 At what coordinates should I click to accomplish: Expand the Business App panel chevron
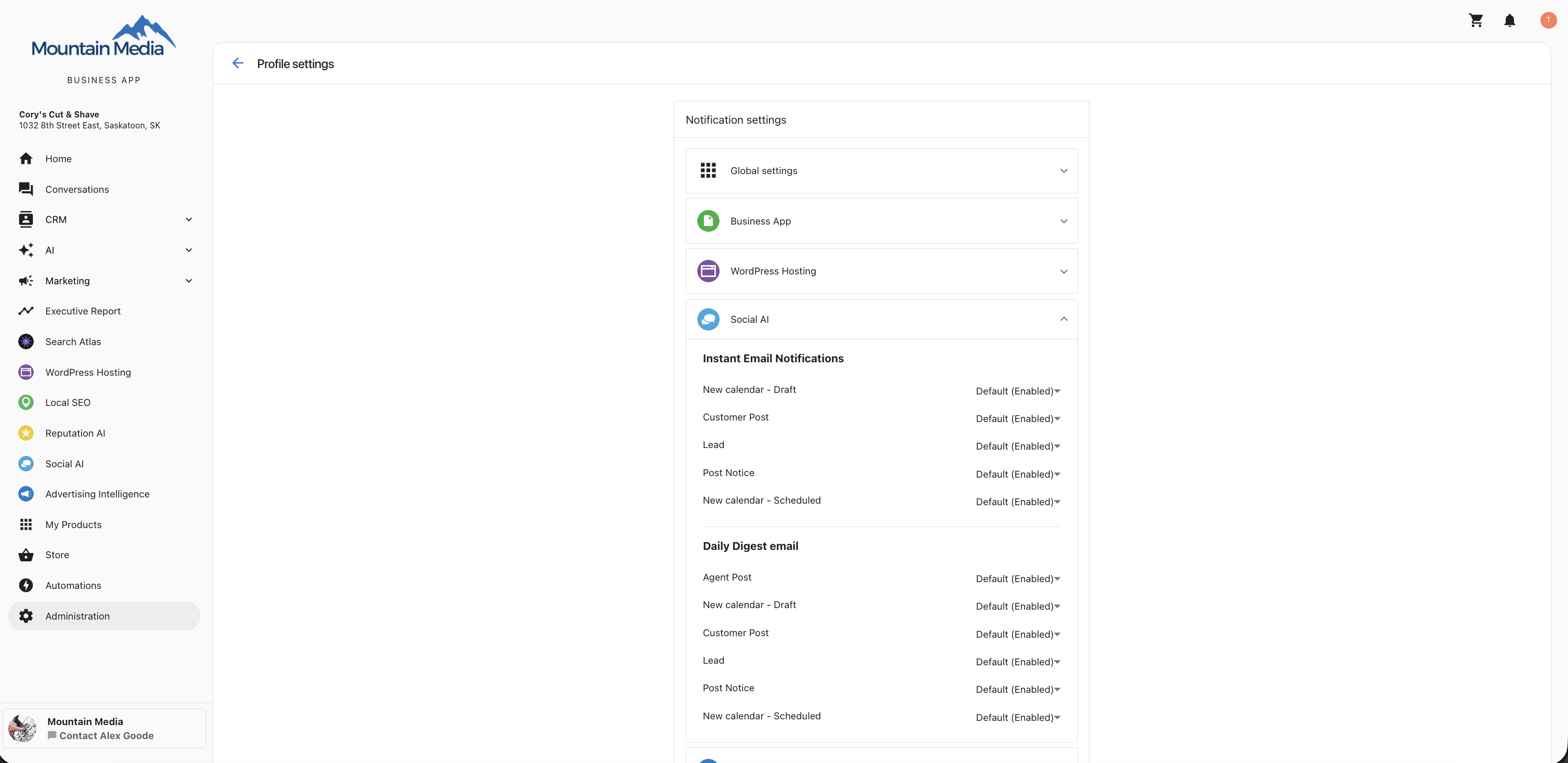point(1064,221)
